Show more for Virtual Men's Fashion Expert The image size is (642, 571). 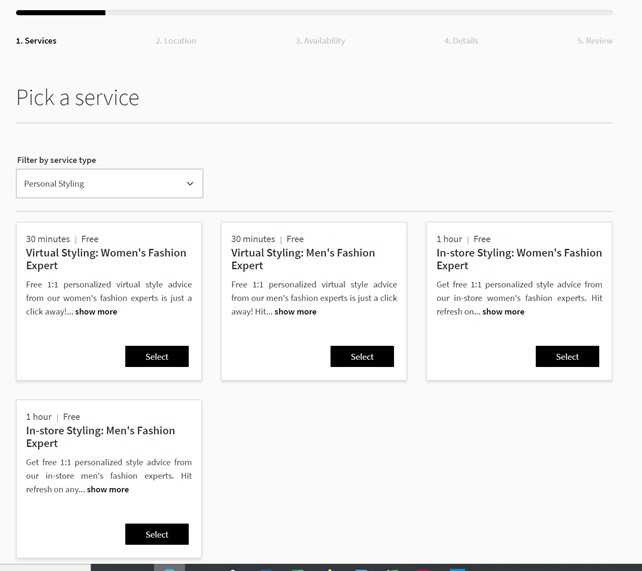(x=296, y=312)
